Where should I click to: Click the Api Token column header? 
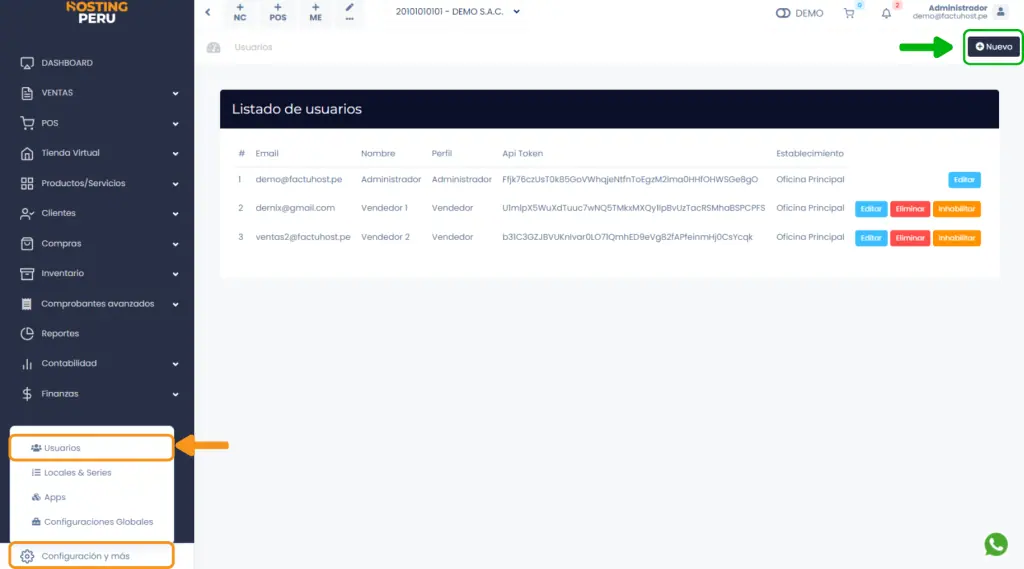coord(522,154)
